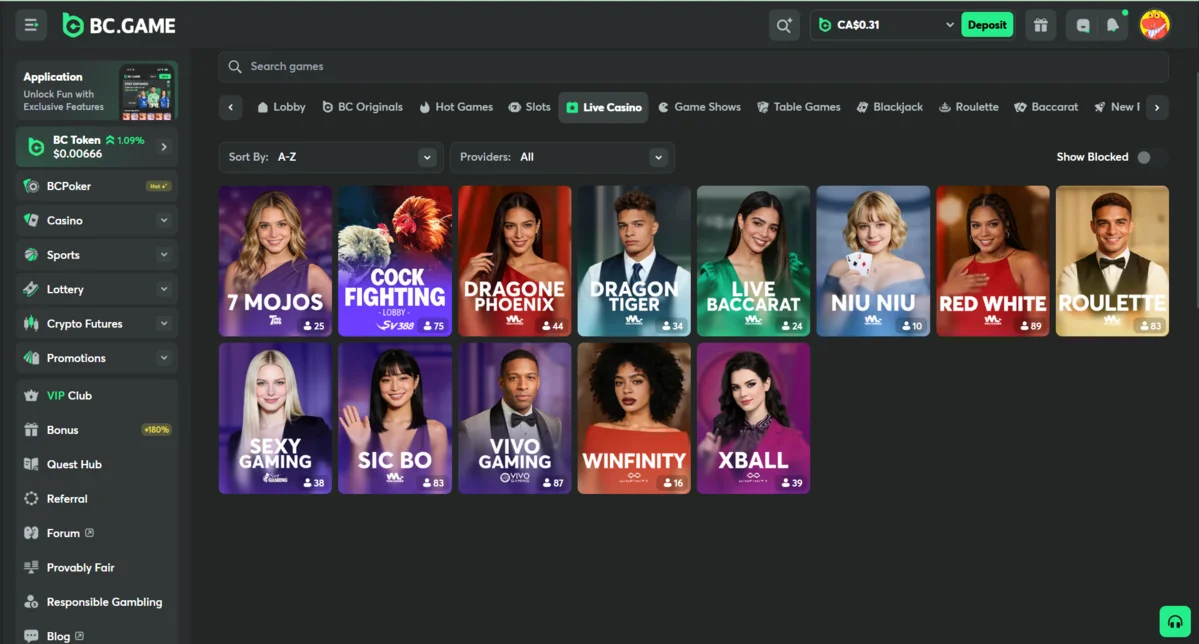
Task: Open the Provably Fair link
Action: (80, 568)
